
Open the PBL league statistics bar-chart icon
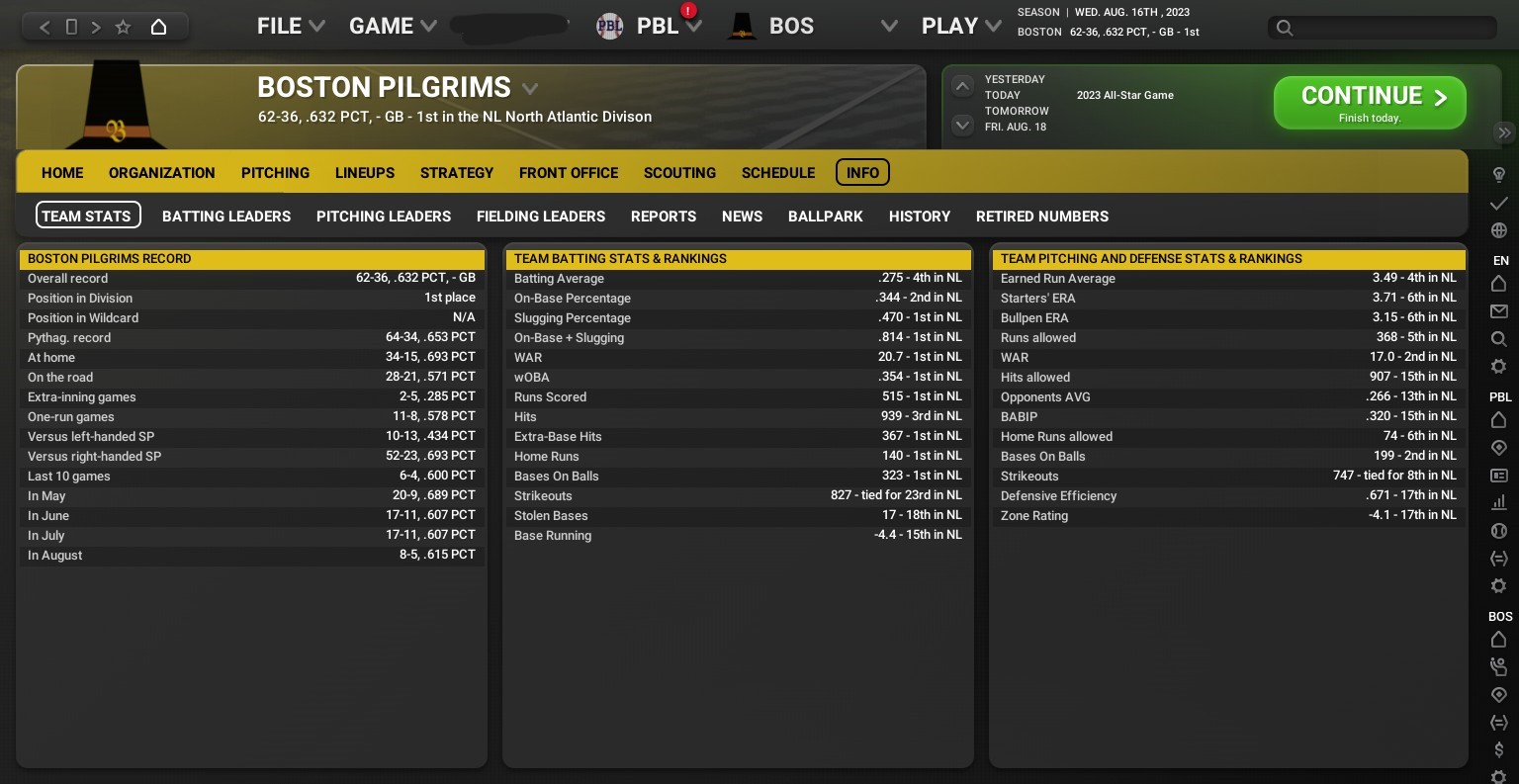pos(1499,502)
